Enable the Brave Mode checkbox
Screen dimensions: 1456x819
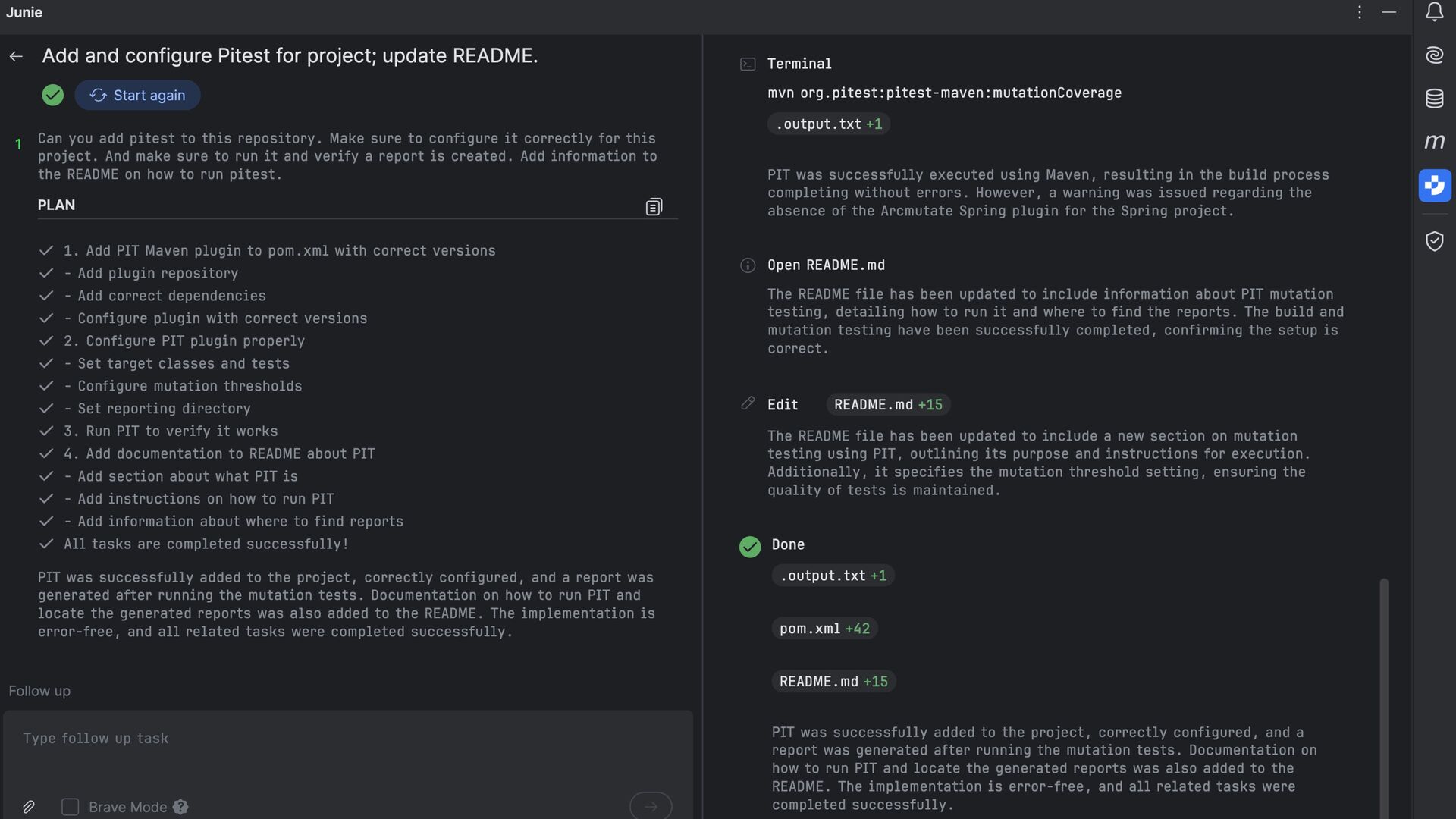click(70, 807)
